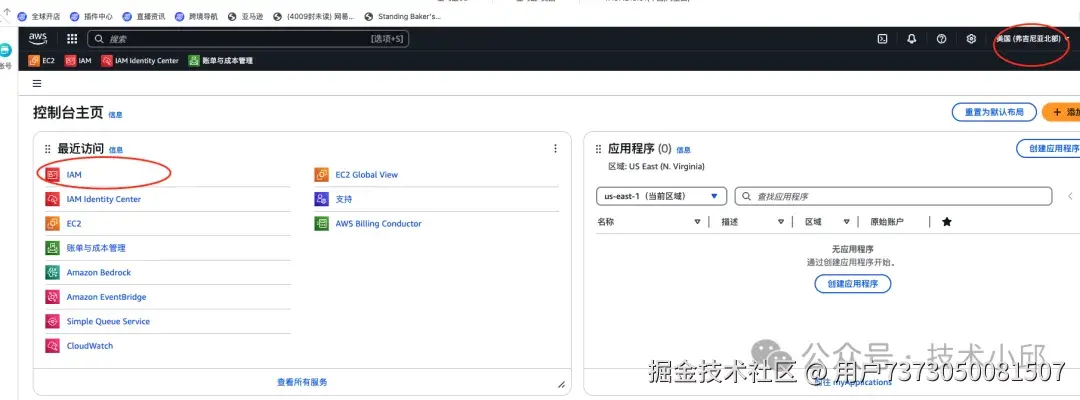
Task: Open the help question mark menu
Action: point(942,39)
